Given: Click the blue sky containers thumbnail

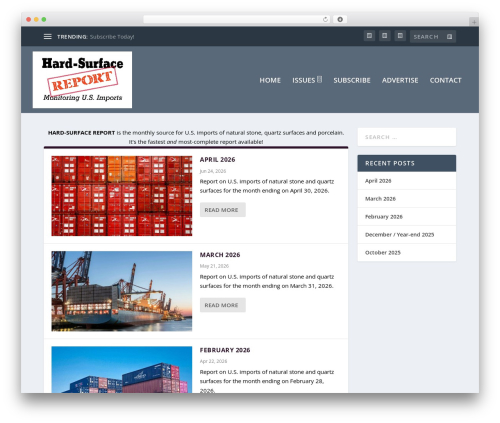Looking at the screenshot, I should 122,370.
